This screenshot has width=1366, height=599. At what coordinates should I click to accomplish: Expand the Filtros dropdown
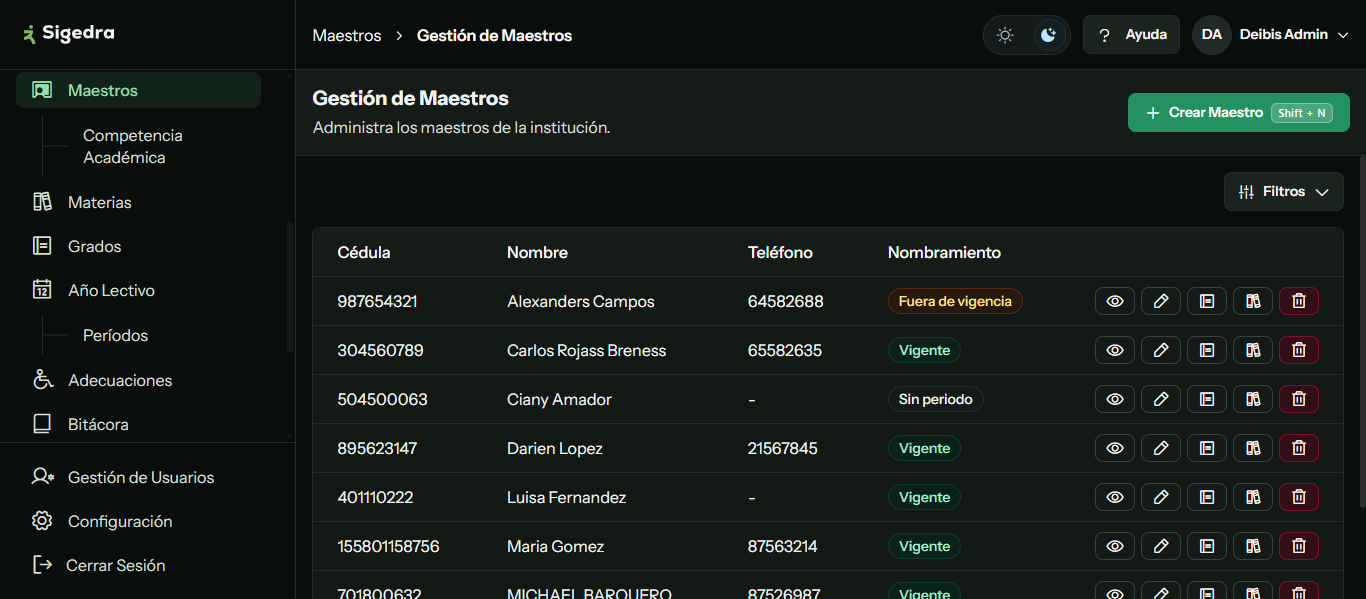point(1284,191)
